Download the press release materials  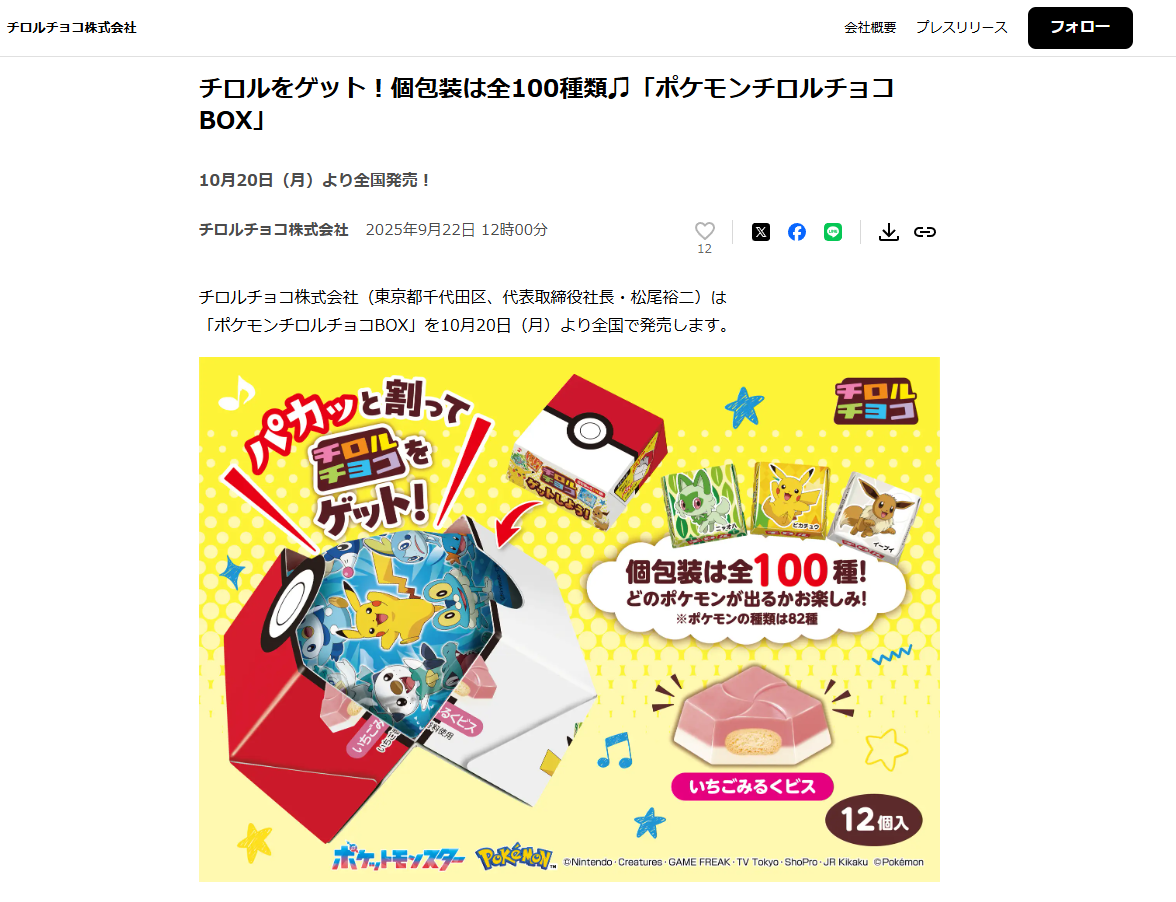[889, 232]
